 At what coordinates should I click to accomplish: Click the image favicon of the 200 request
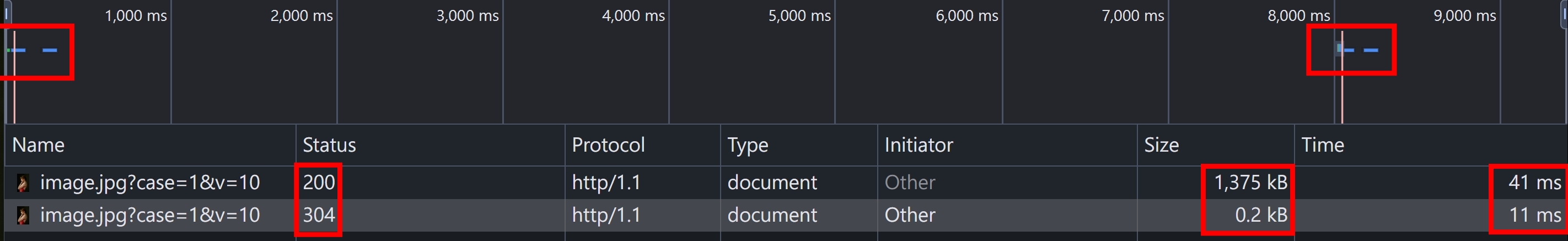click(23, 183)
